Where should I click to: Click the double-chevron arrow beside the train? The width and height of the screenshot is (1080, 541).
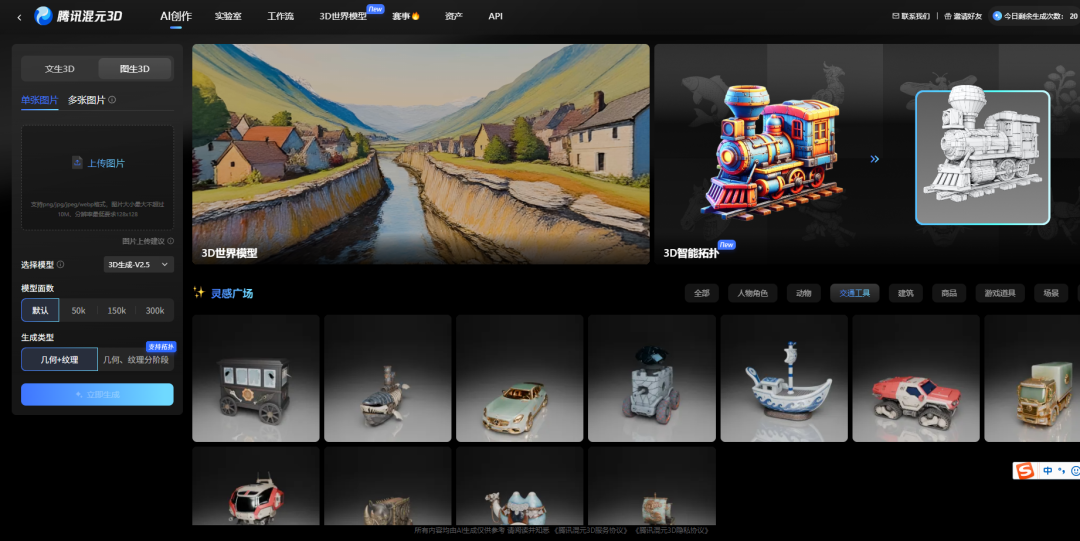874,158
